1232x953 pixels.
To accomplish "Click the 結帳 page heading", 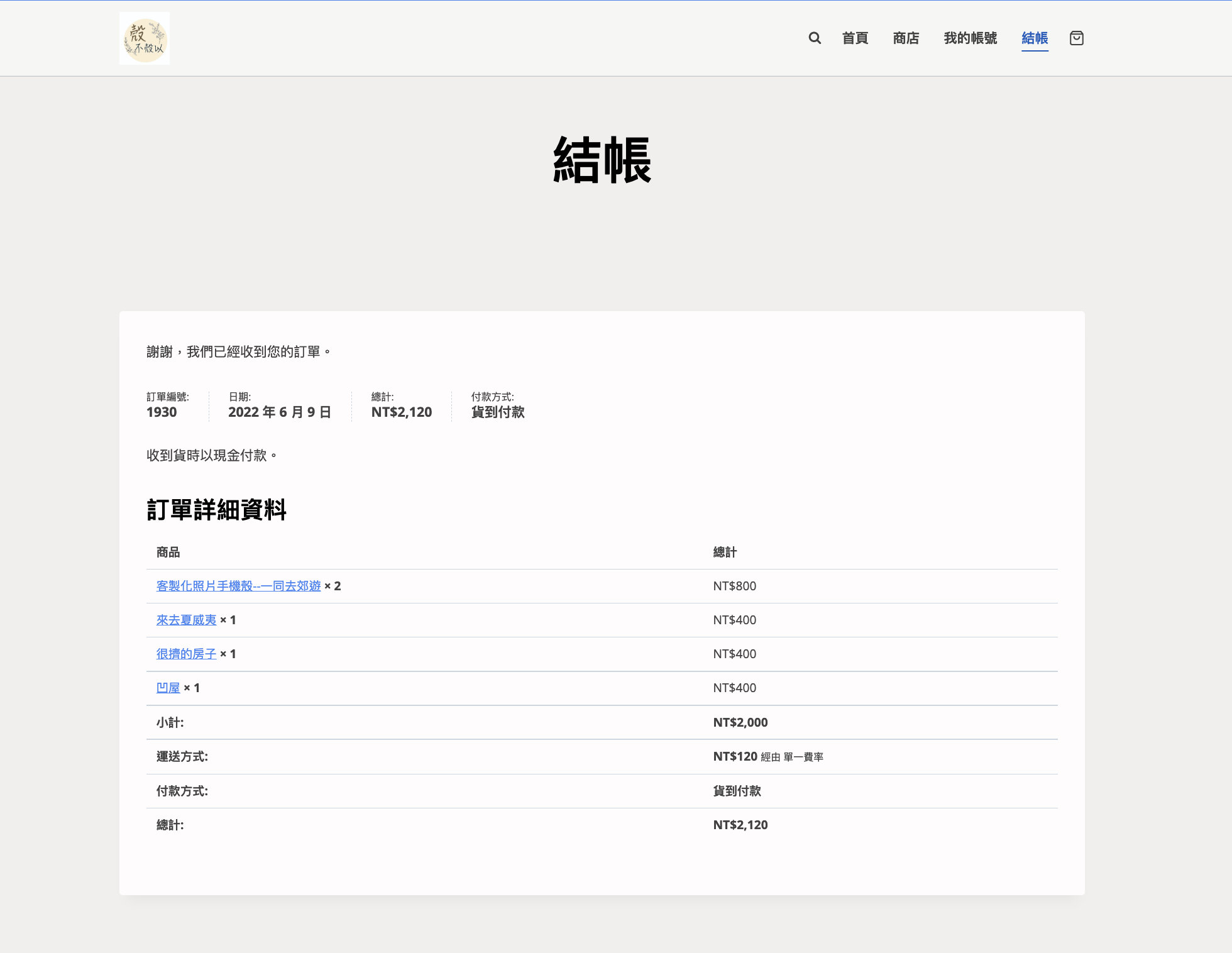I will tap(602, 160).
